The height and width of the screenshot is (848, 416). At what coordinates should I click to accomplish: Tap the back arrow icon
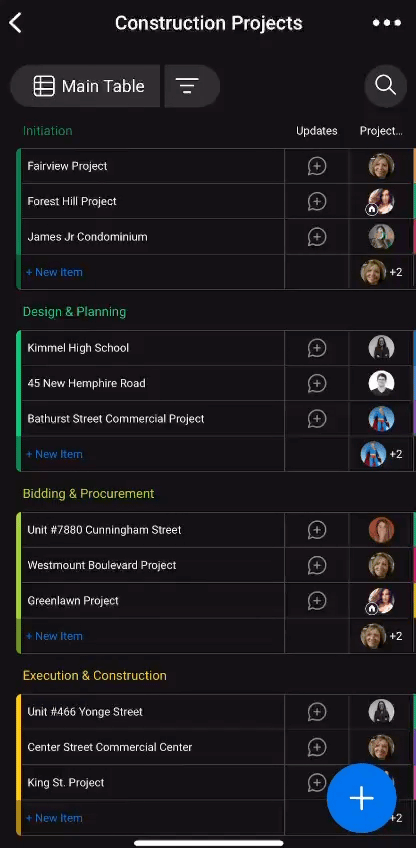pyautogui.click(x=16, y=23)
